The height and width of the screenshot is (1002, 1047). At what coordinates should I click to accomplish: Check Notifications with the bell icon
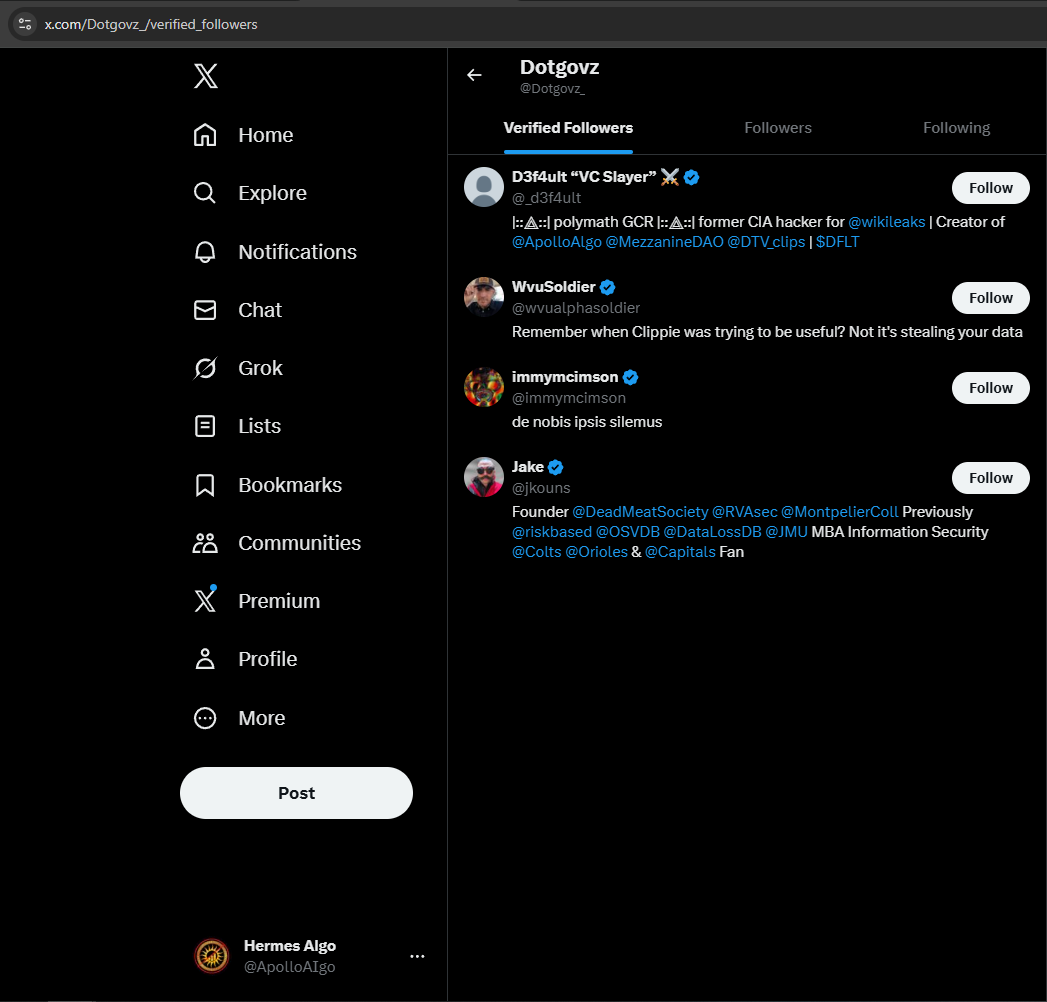[x=204, y=251]
